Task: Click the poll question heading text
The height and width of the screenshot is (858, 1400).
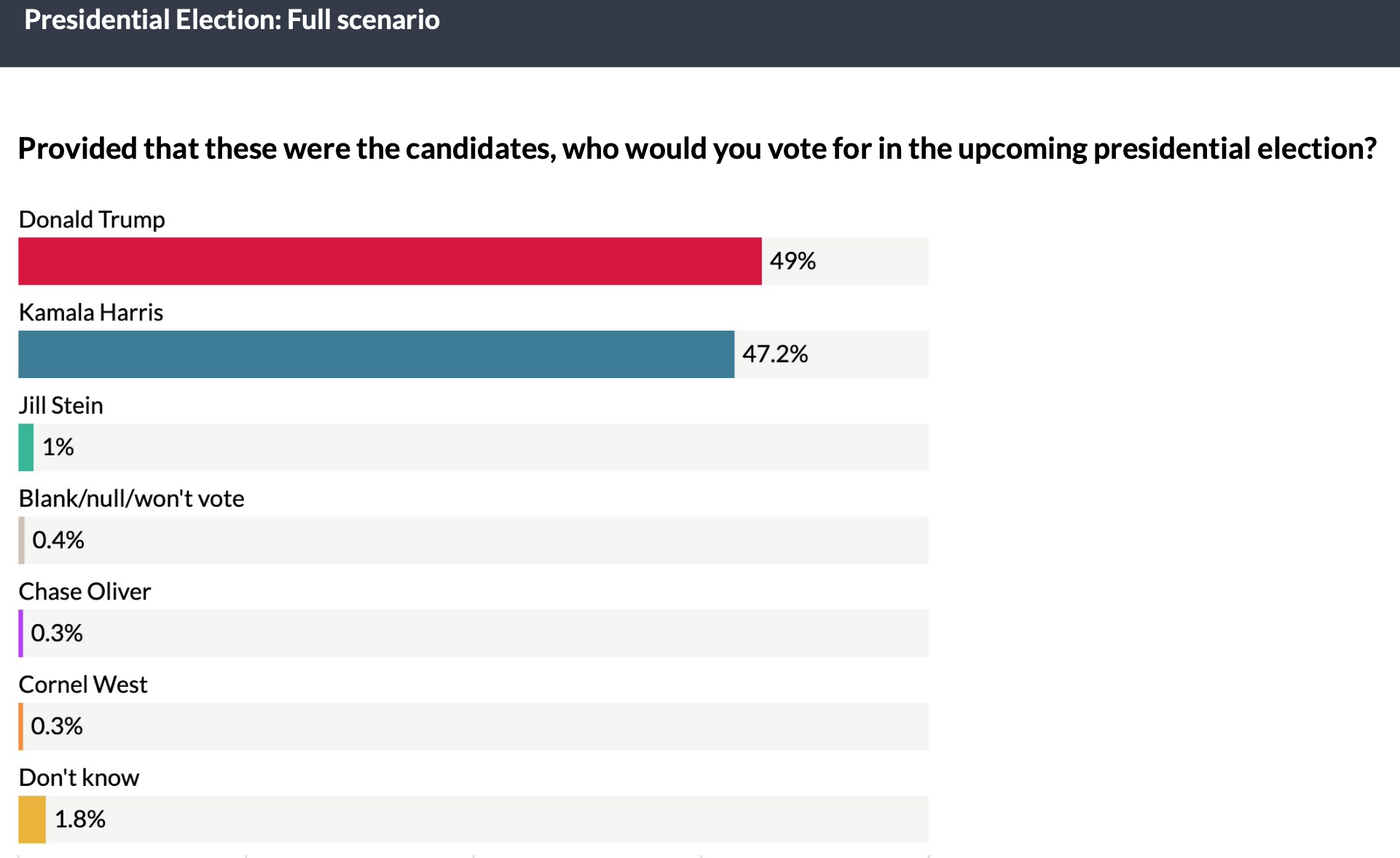Action: click(x=697, y=149)
